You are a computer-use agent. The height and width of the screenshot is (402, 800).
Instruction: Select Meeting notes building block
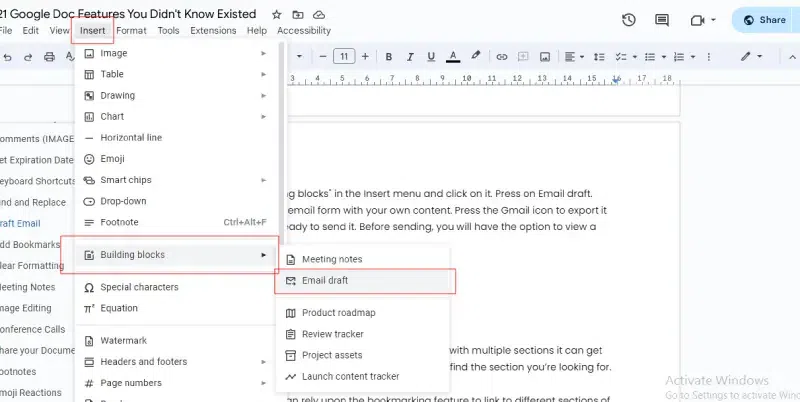click(x=363, y=259)
